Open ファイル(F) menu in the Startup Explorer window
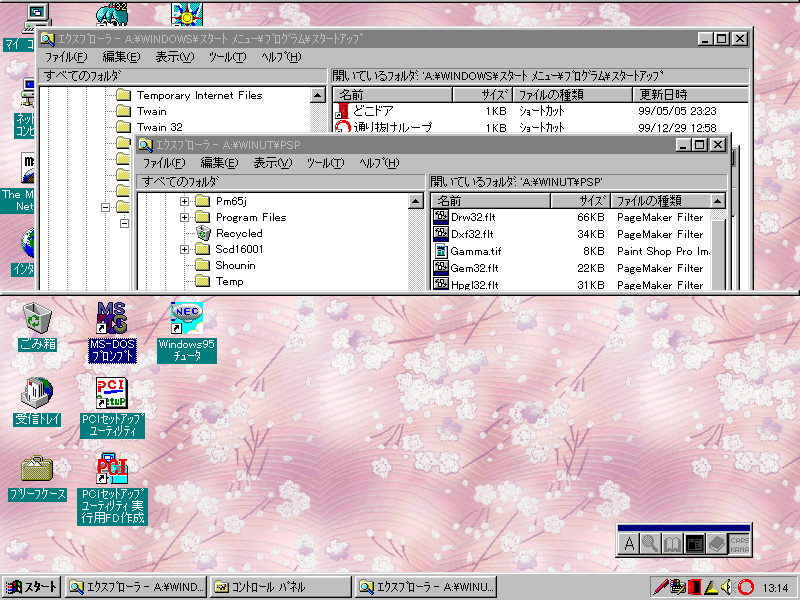Image resolution: width=800 pixels, height=600 pixels. (x=66, y=57)
